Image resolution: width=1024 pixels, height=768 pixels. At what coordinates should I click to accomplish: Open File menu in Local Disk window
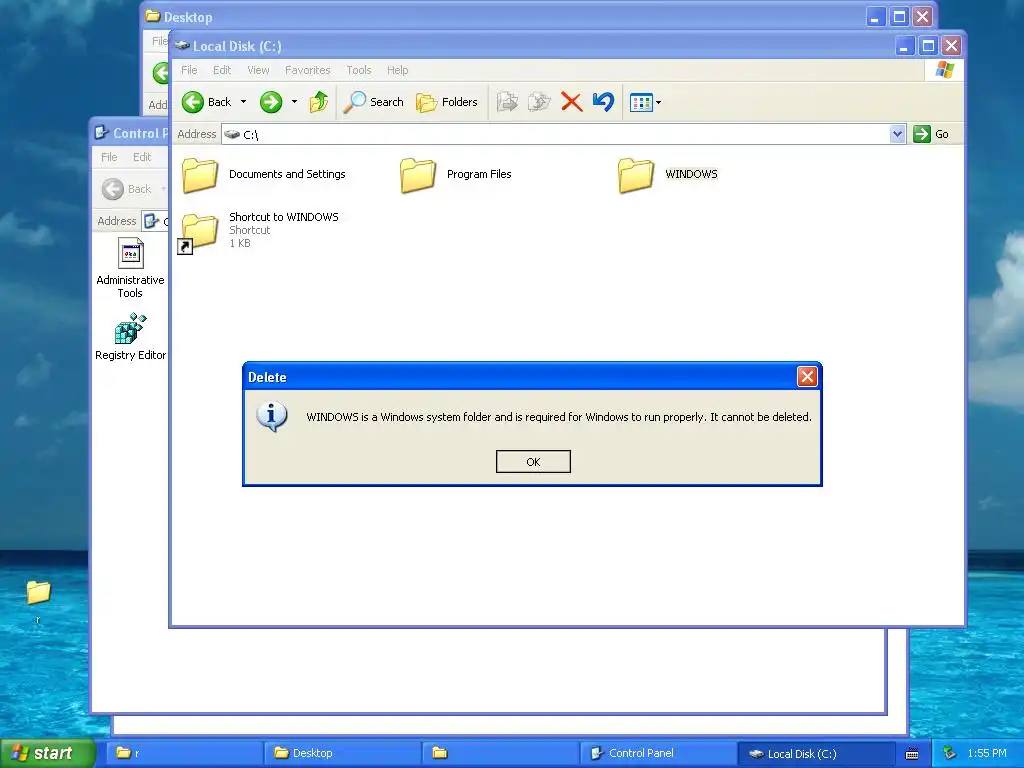click(x=189, y=70)
